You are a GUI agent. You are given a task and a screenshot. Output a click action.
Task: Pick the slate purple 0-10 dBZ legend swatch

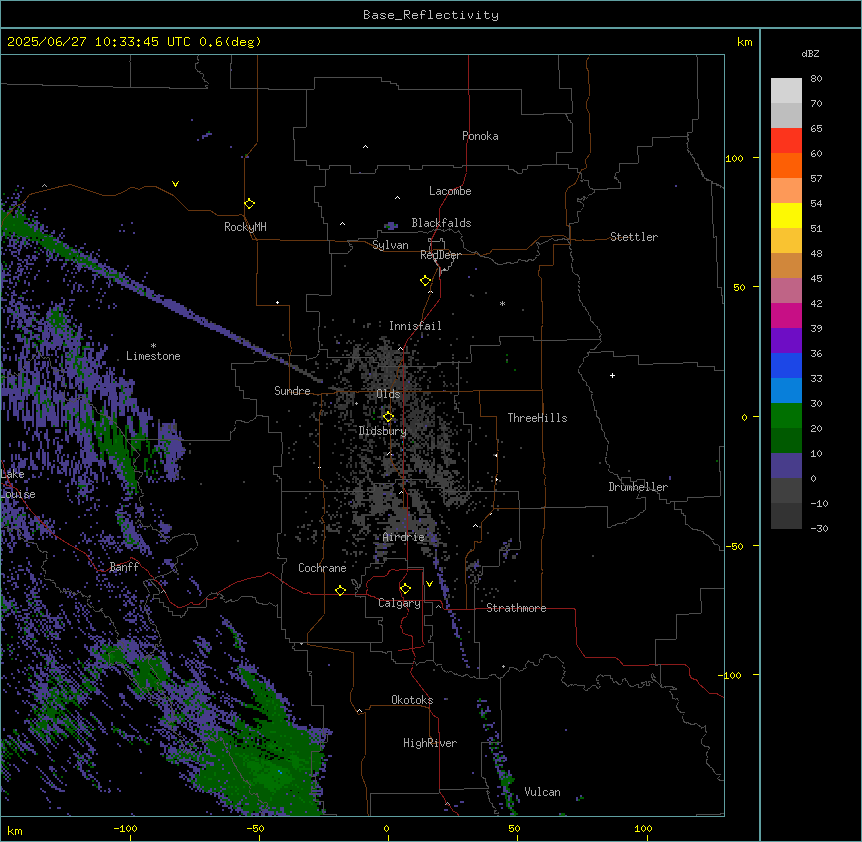[786, 466]
